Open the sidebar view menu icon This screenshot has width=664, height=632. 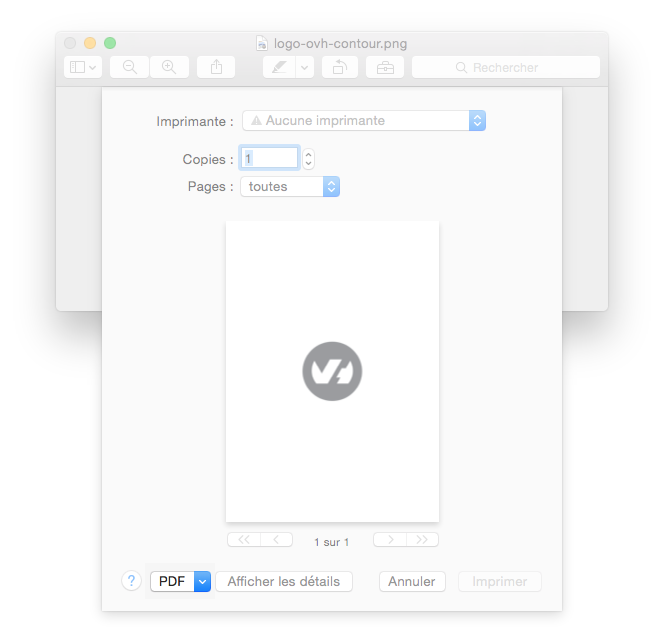click(83, 67)
